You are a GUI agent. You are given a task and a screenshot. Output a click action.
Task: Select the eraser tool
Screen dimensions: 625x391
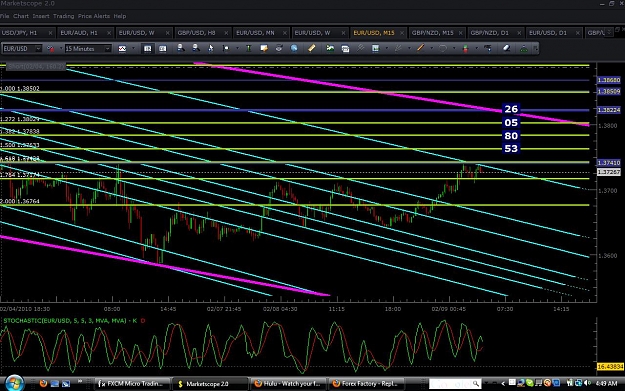(506, 48)
